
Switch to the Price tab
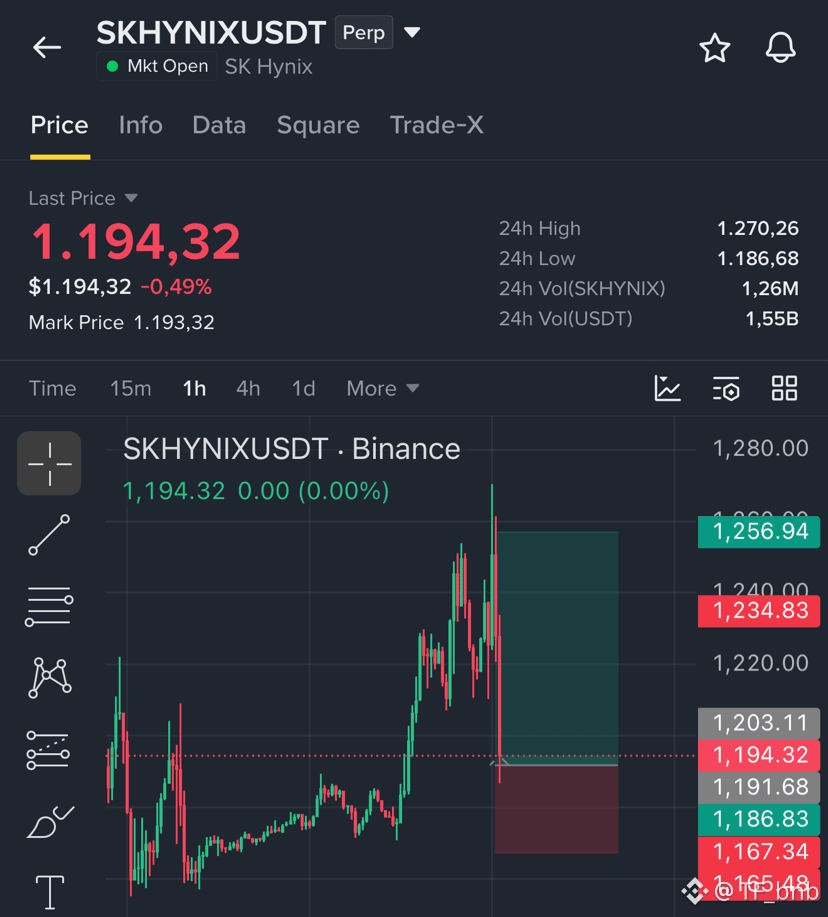pyautogui.click(x=60, y=125)
